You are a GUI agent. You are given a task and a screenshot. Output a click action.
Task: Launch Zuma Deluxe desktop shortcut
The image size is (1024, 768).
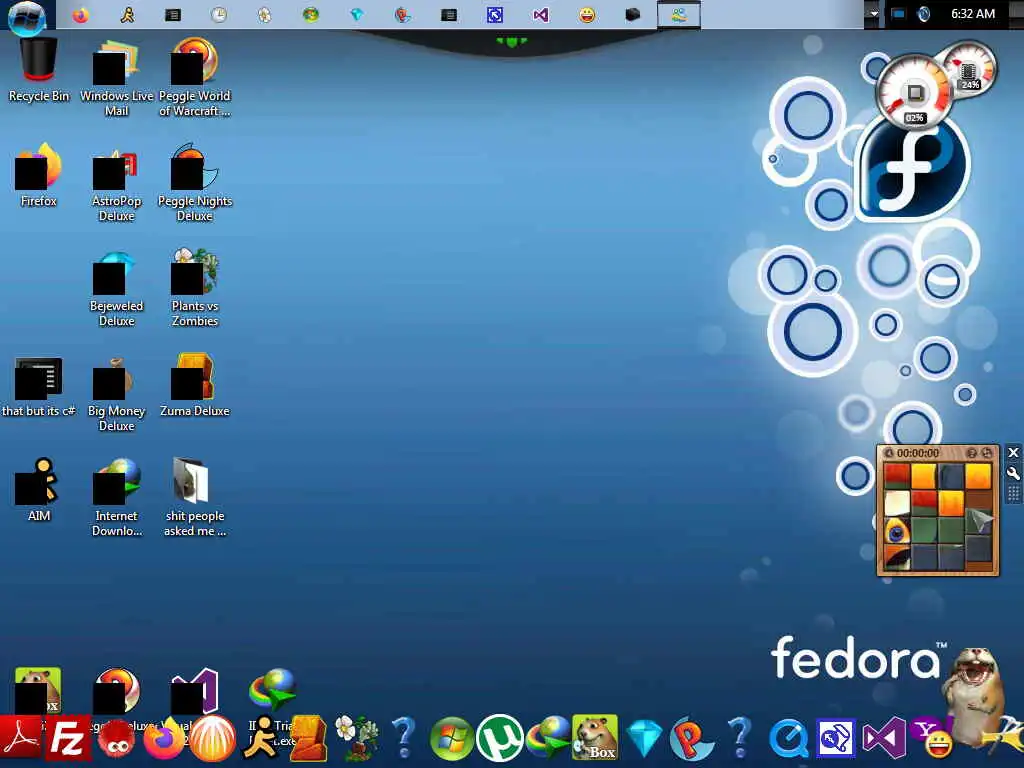tap(195, 385)
